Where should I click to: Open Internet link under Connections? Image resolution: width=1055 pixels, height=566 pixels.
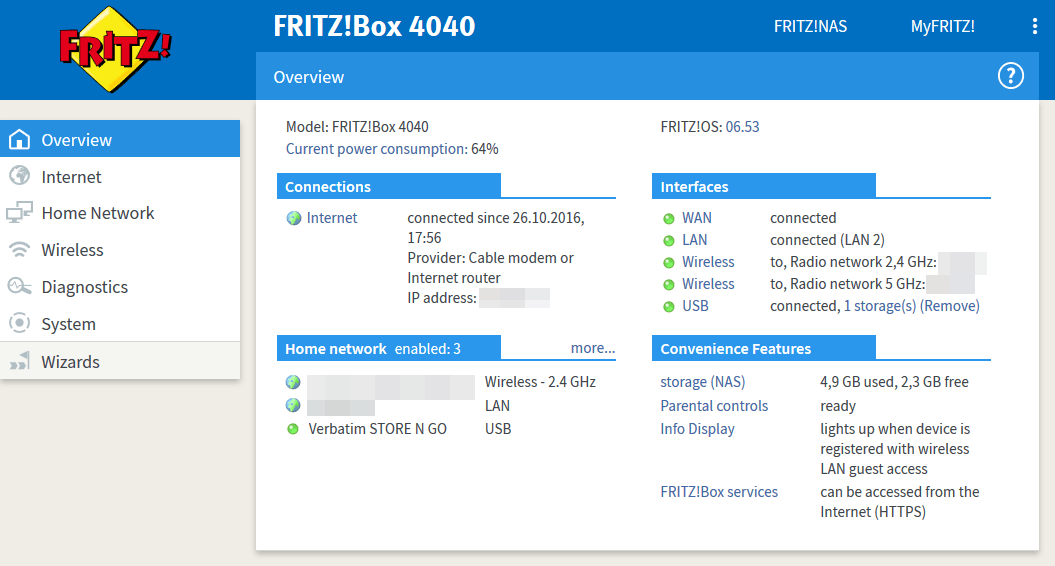[x=332, y=217]
